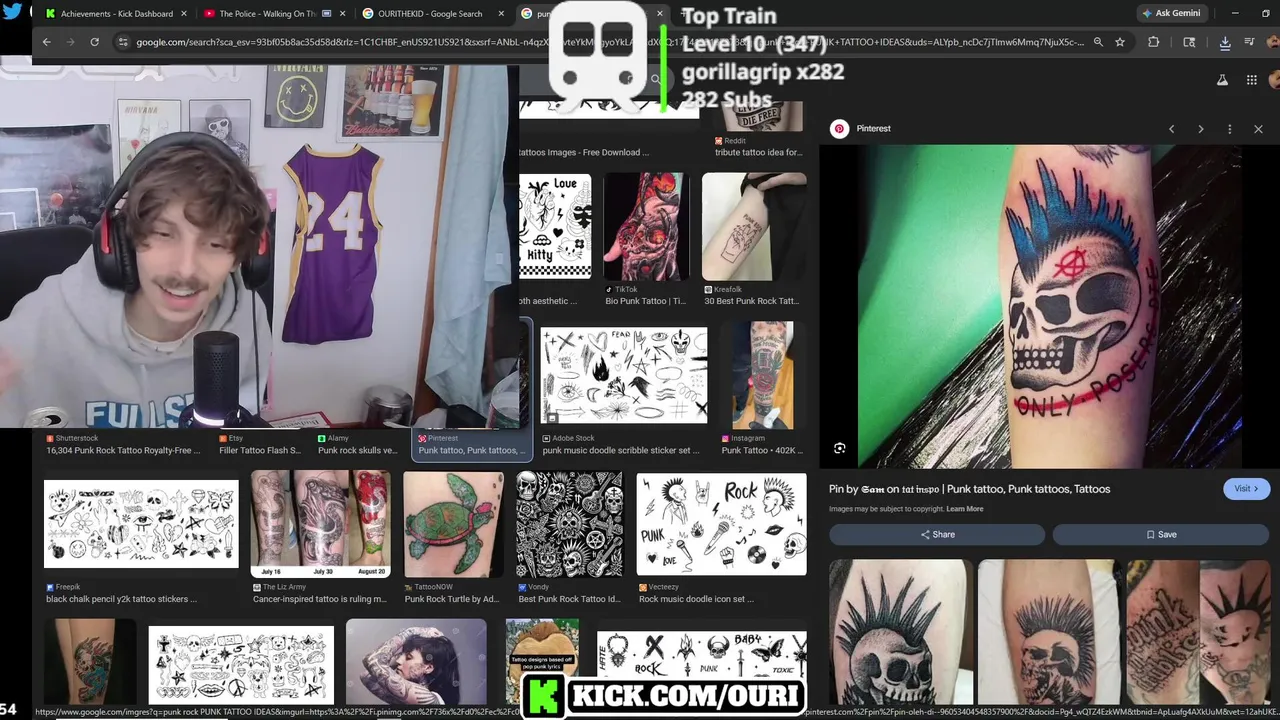Click the 'Punk rock skulls ve...' Alamy caption
Viewport: 1280px width, 720px height.
358,451
